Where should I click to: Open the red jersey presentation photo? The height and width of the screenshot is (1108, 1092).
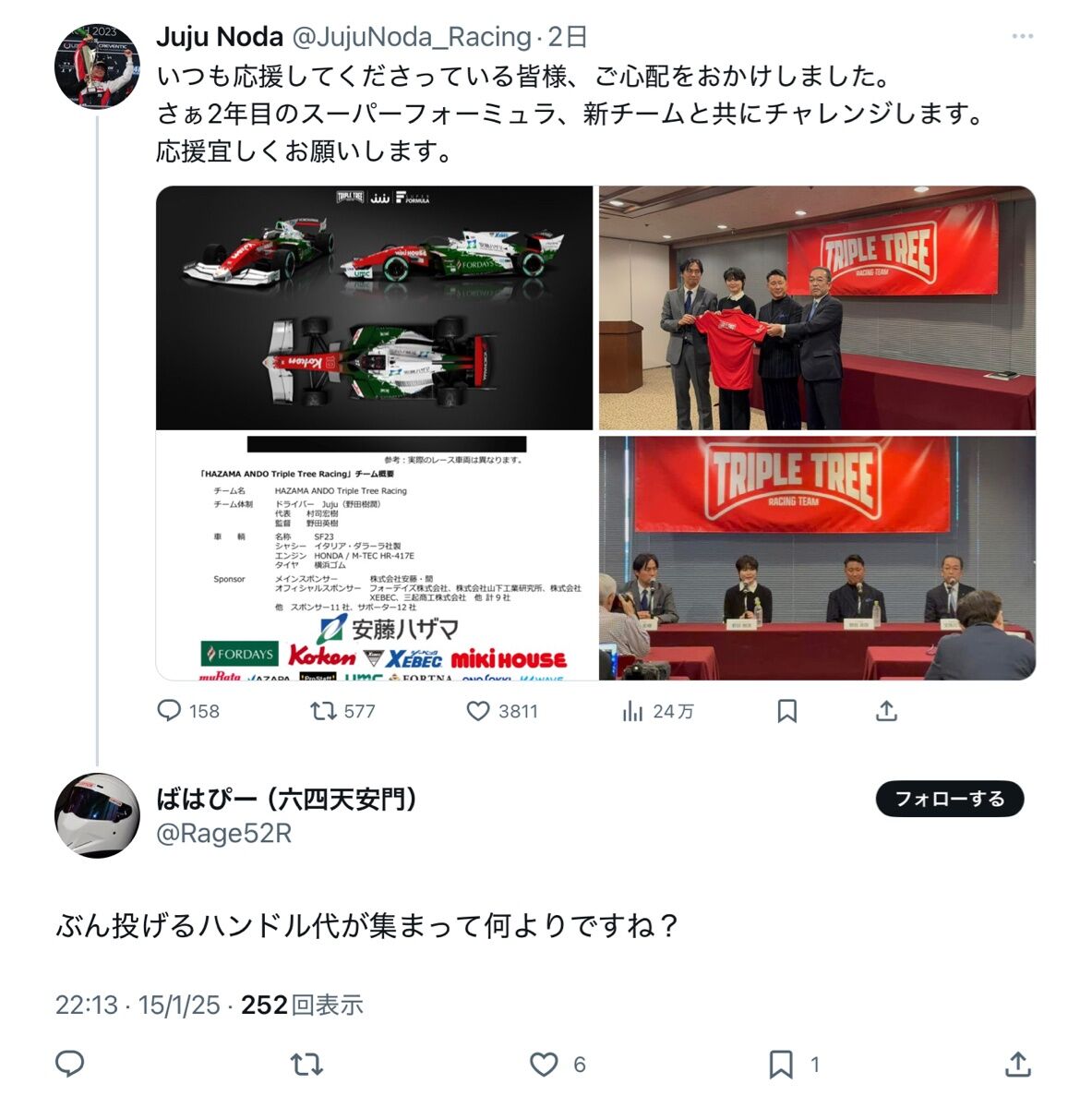click(x=817, y=307)
